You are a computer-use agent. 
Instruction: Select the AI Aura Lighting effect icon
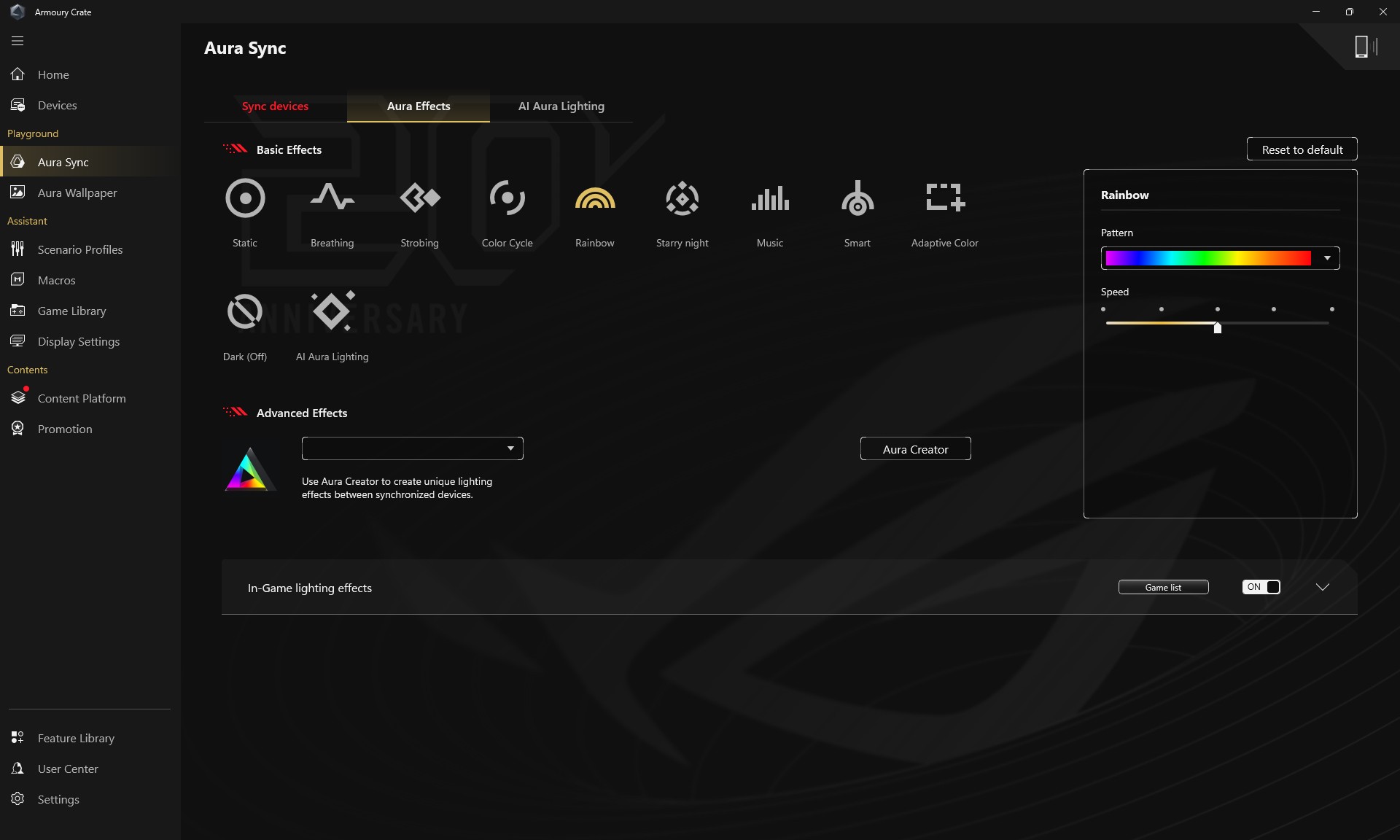(332, 311)
